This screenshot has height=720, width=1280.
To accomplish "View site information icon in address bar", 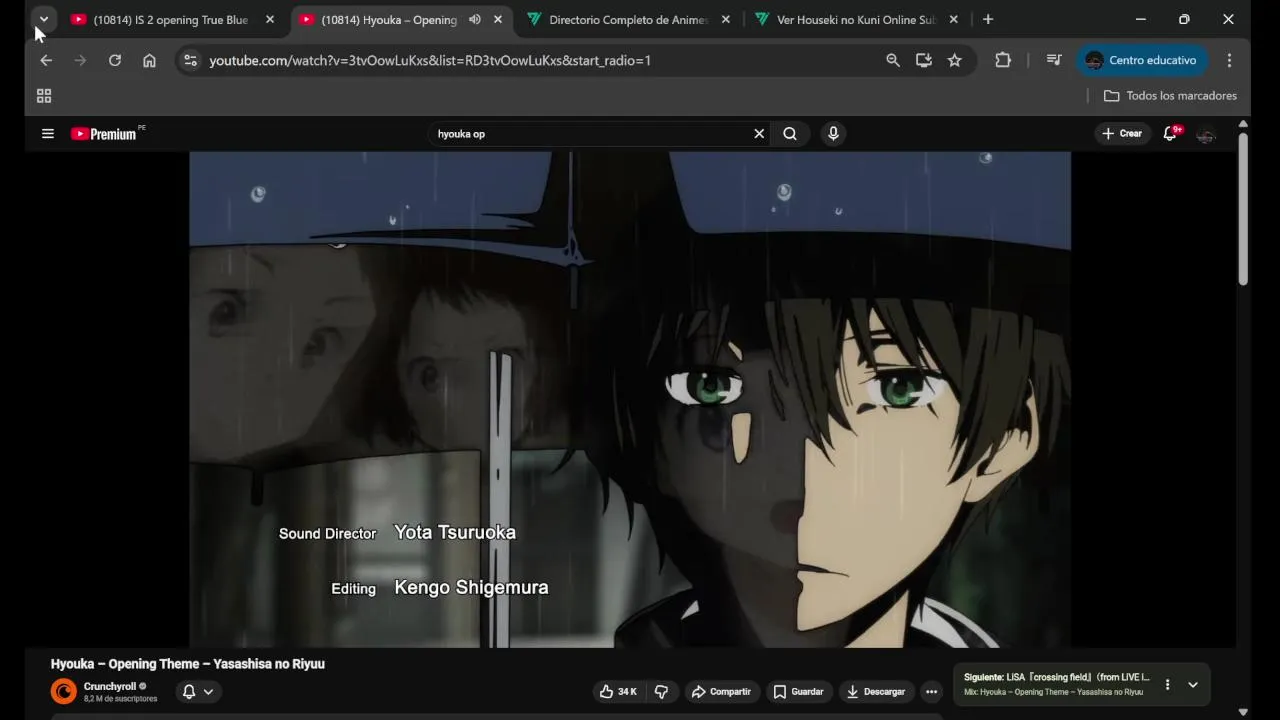I will click(190, 60).
